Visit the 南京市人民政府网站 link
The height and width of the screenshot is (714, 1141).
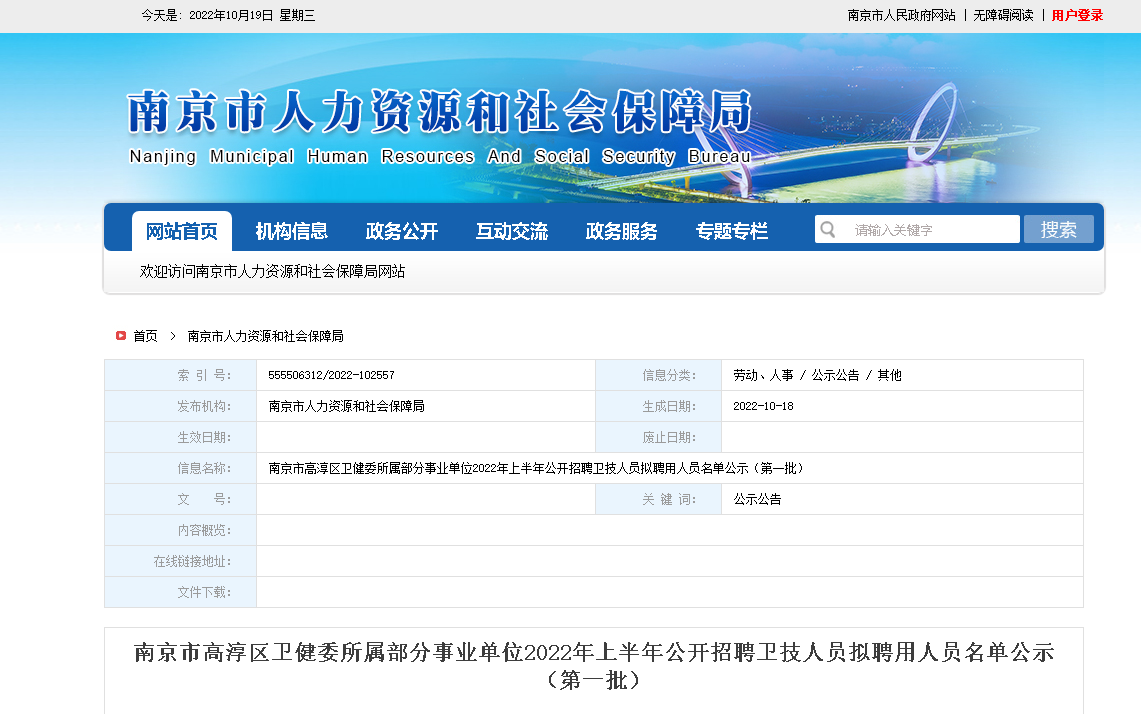click(901, 15)
